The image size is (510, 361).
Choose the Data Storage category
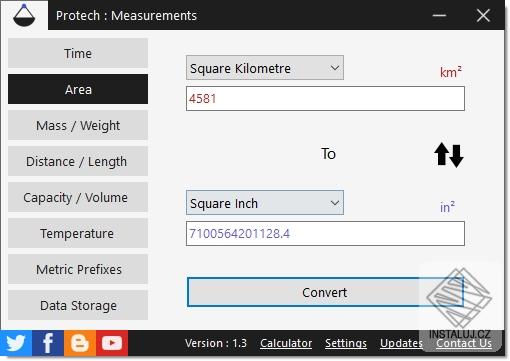(x=78, y=305)
